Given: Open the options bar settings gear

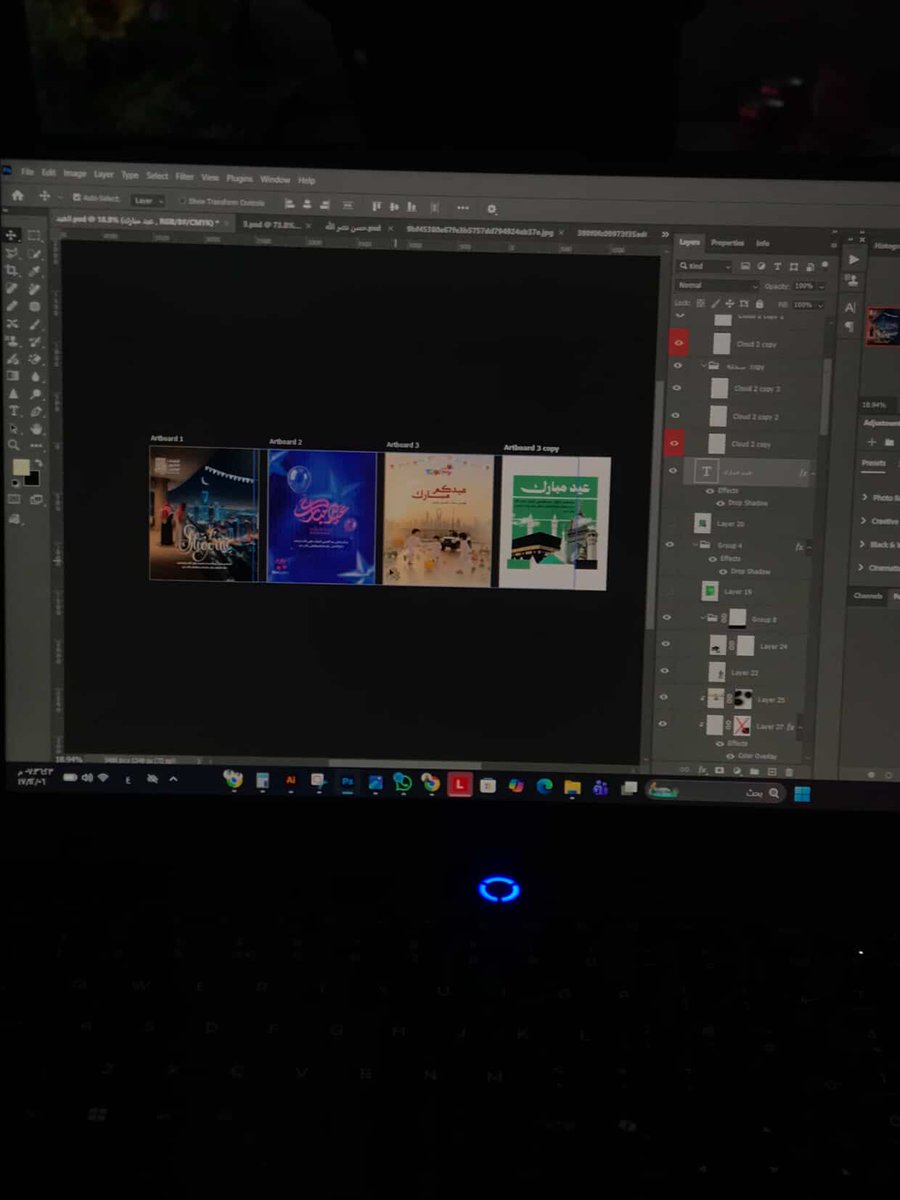Looking at the screenshot, I should coord(491,208).
